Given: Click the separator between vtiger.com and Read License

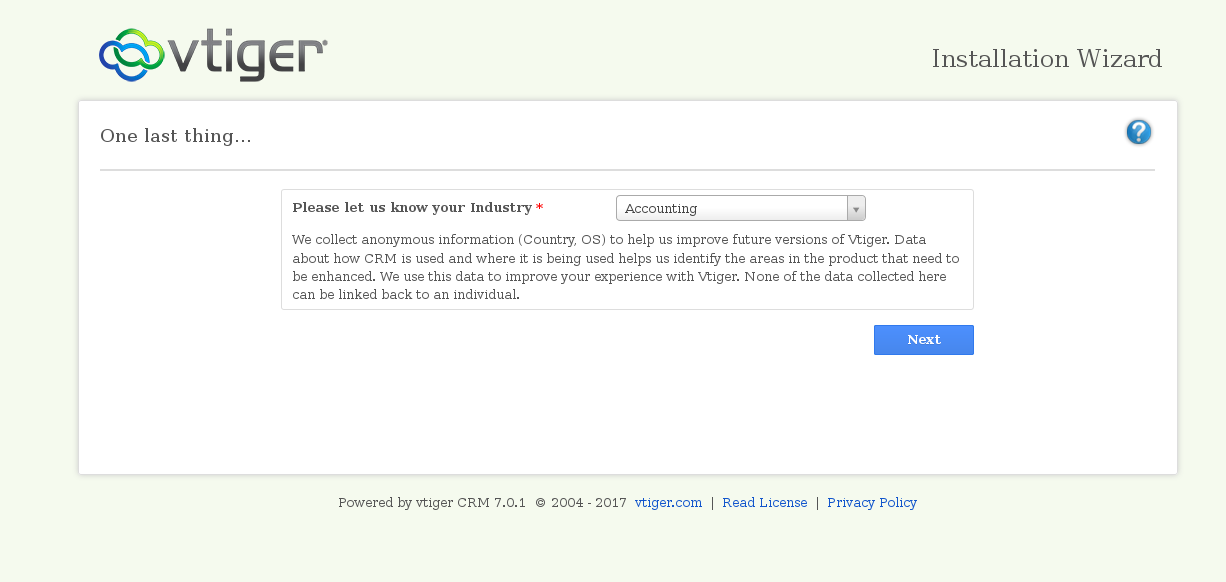Looking at the screenshot, I should pos(712,503).
